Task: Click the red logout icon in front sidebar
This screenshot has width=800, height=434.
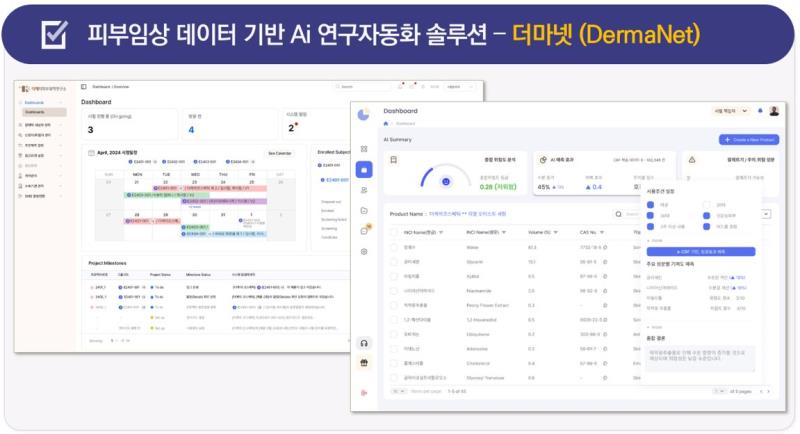Action: (x=364, y=393)
